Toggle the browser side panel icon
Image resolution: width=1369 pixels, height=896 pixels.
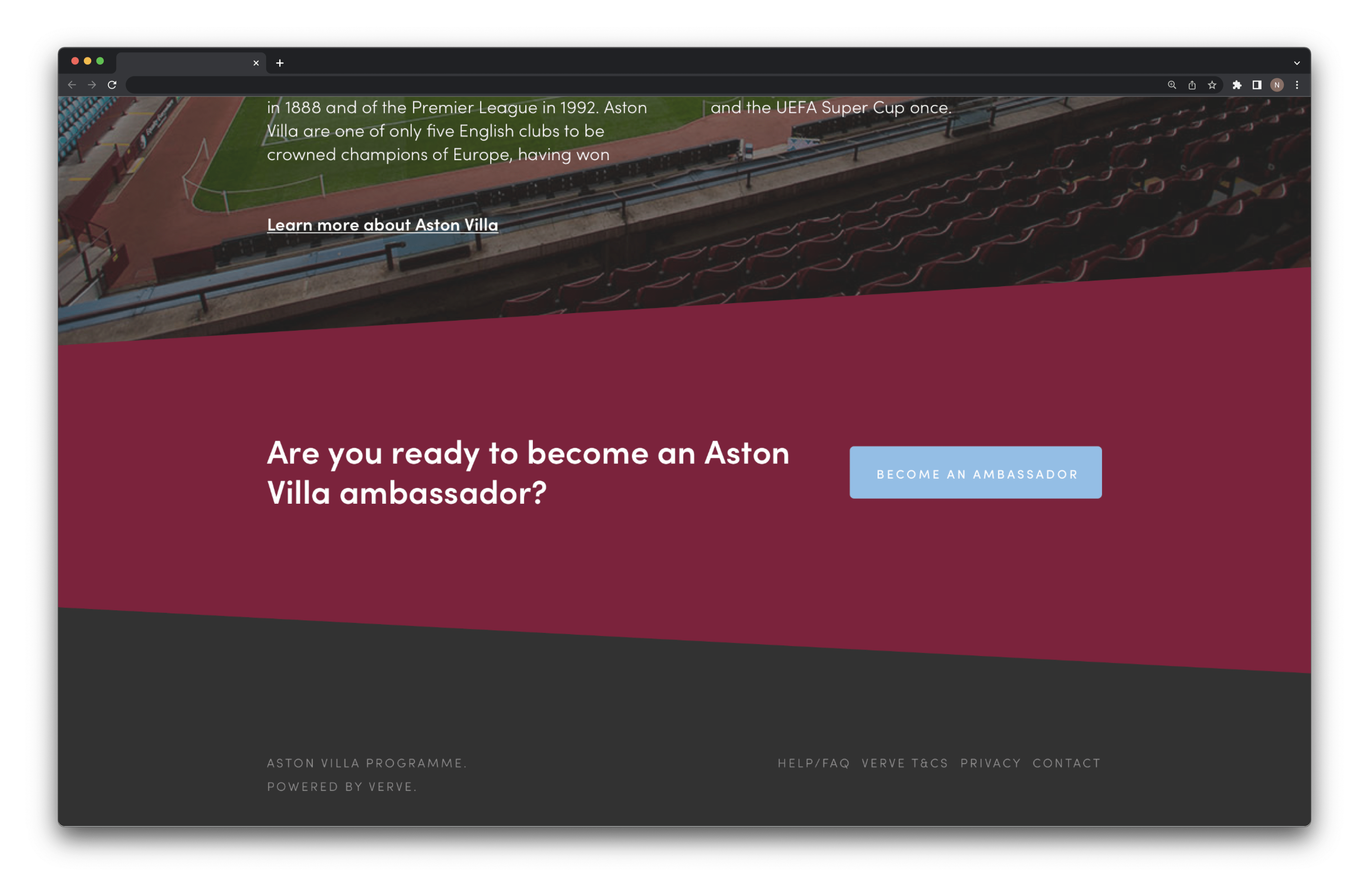[1257, 85]
